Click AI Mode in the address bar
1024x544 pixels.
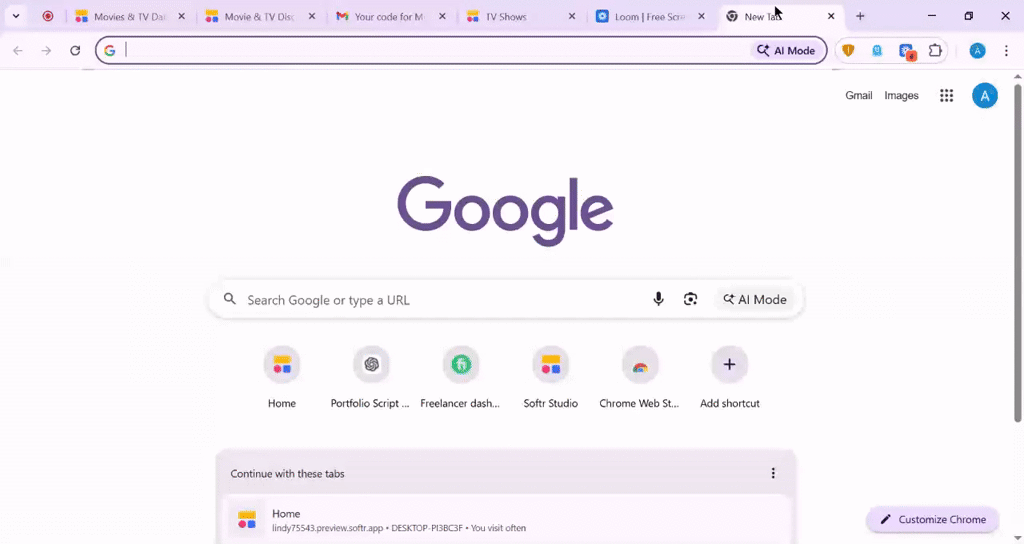pyautogui.click(x=786, y=50)
